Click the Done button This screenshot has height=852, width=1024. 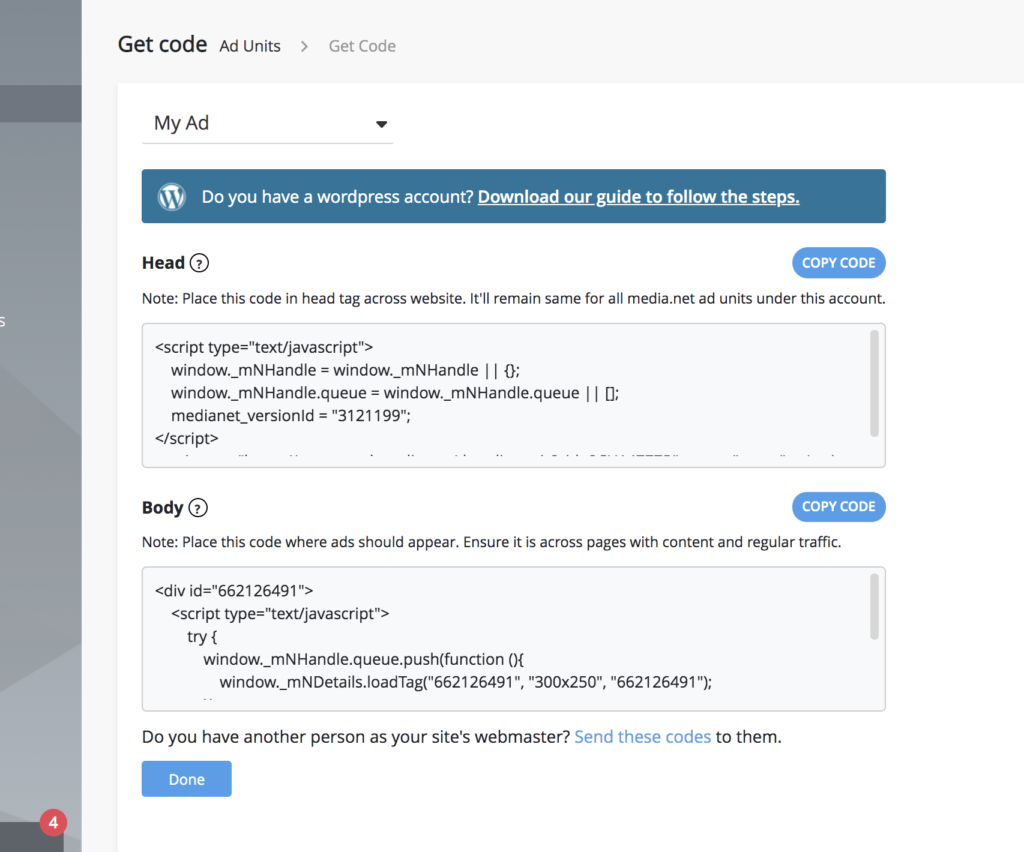click(x=187, y=779)
